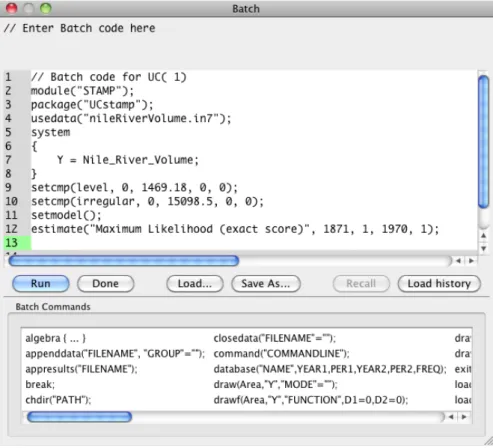493x448 pixels.
Task: Select the appresults("FILENAME") command
Action: pos(81,369)
